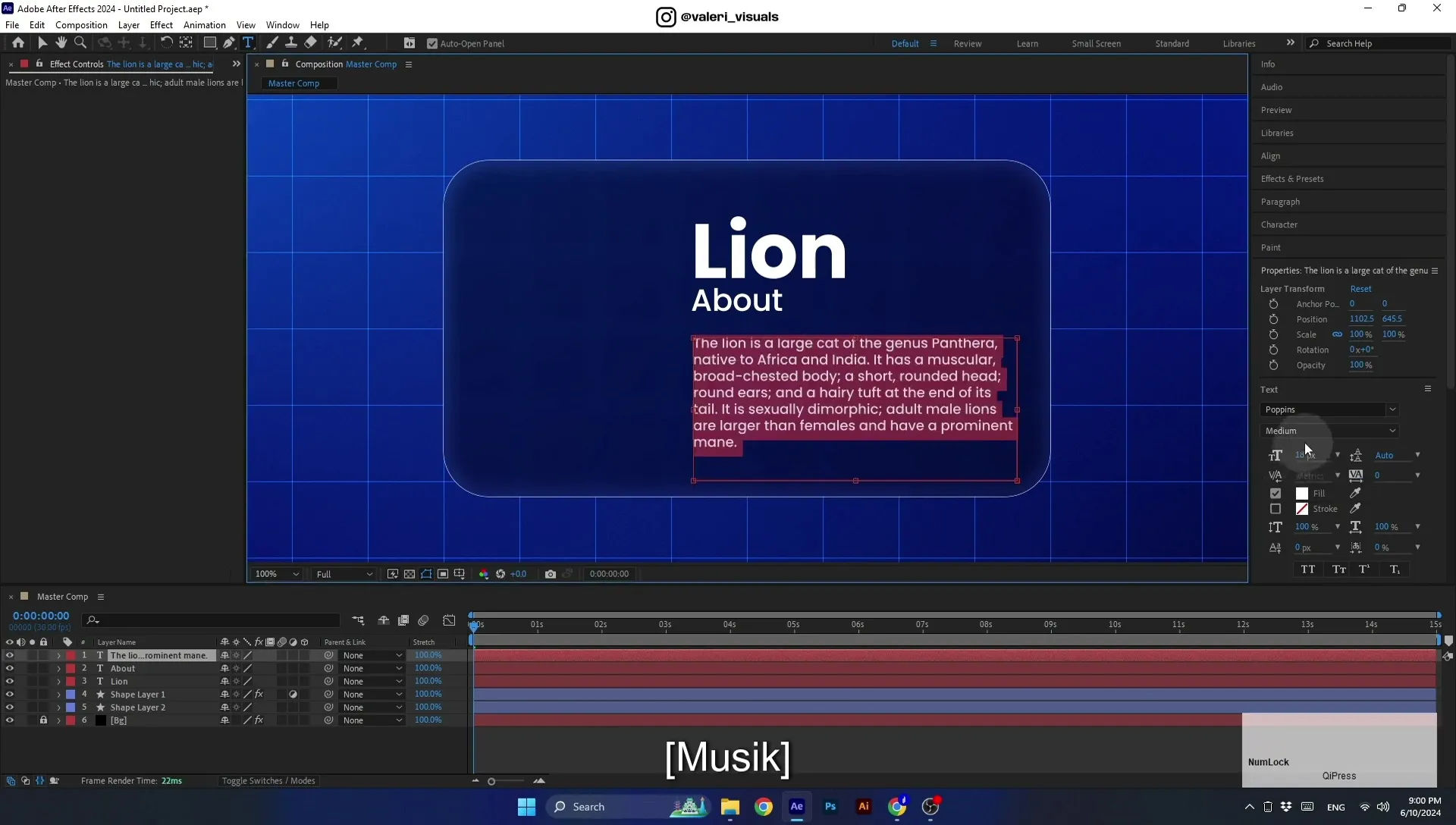
Task: Select the Rotation tool
Action: coord(166,43)
